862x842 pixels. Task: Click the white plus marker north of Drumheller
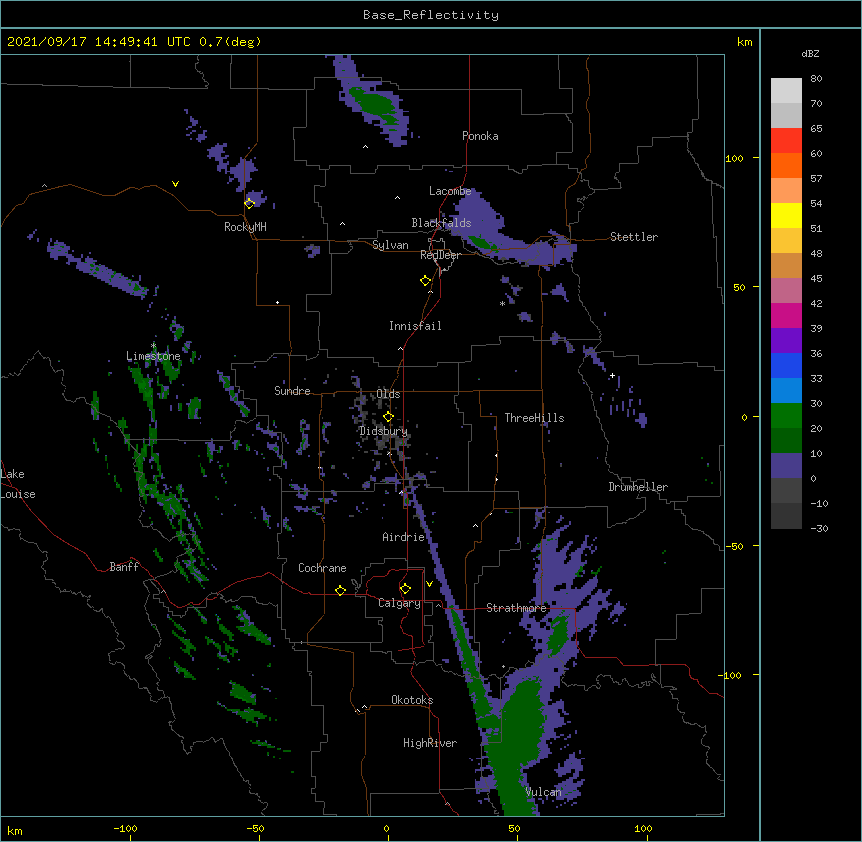612,375
